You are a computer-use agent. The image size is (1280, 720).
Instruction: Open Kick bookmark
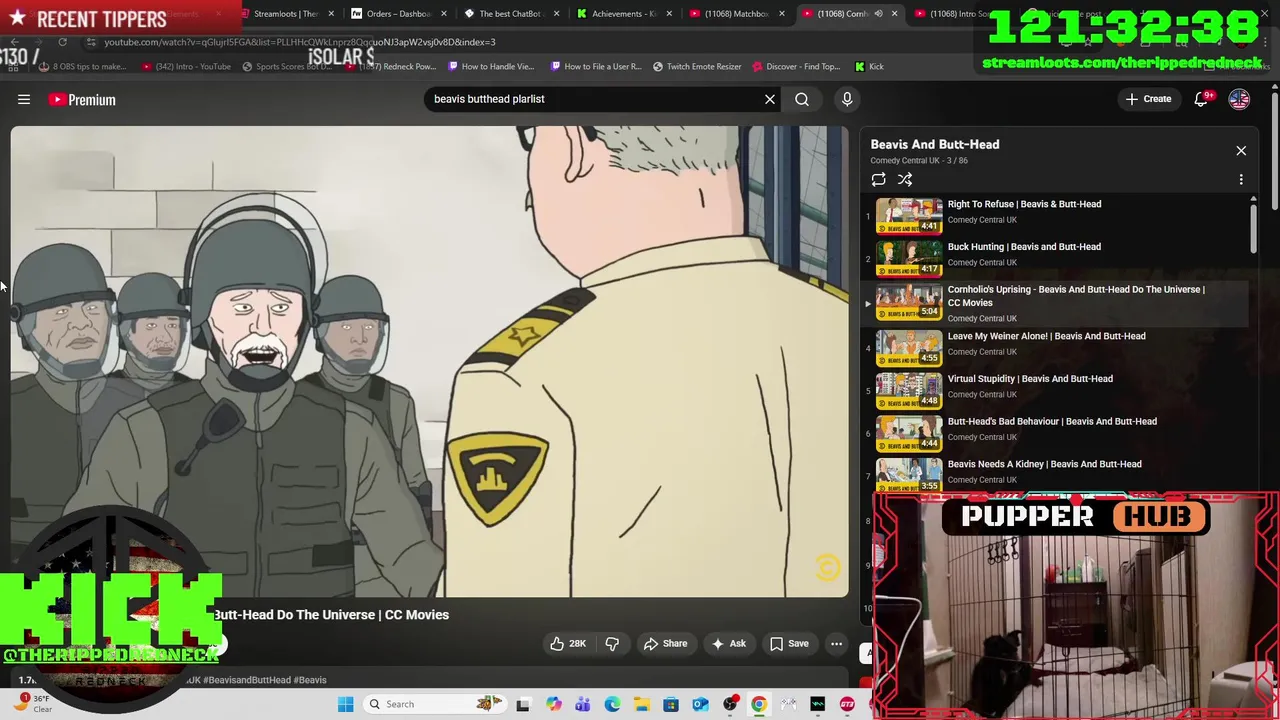(x=869, y=67)
